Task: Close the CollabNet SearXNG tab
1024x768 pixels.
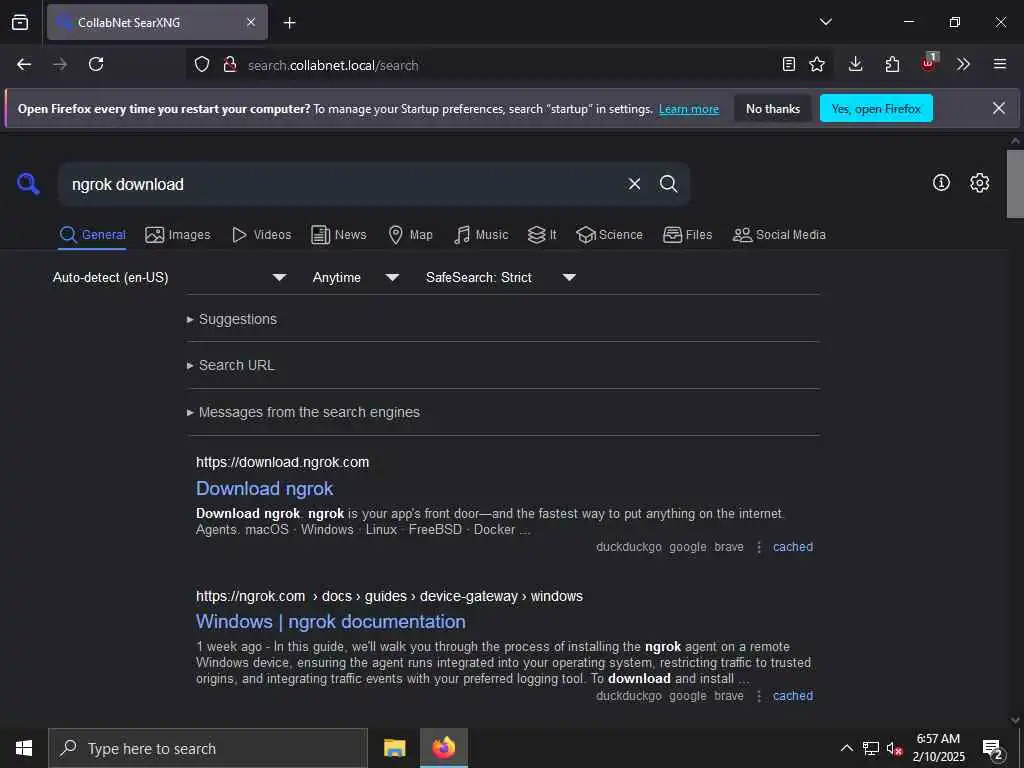Action: point(251,22)
